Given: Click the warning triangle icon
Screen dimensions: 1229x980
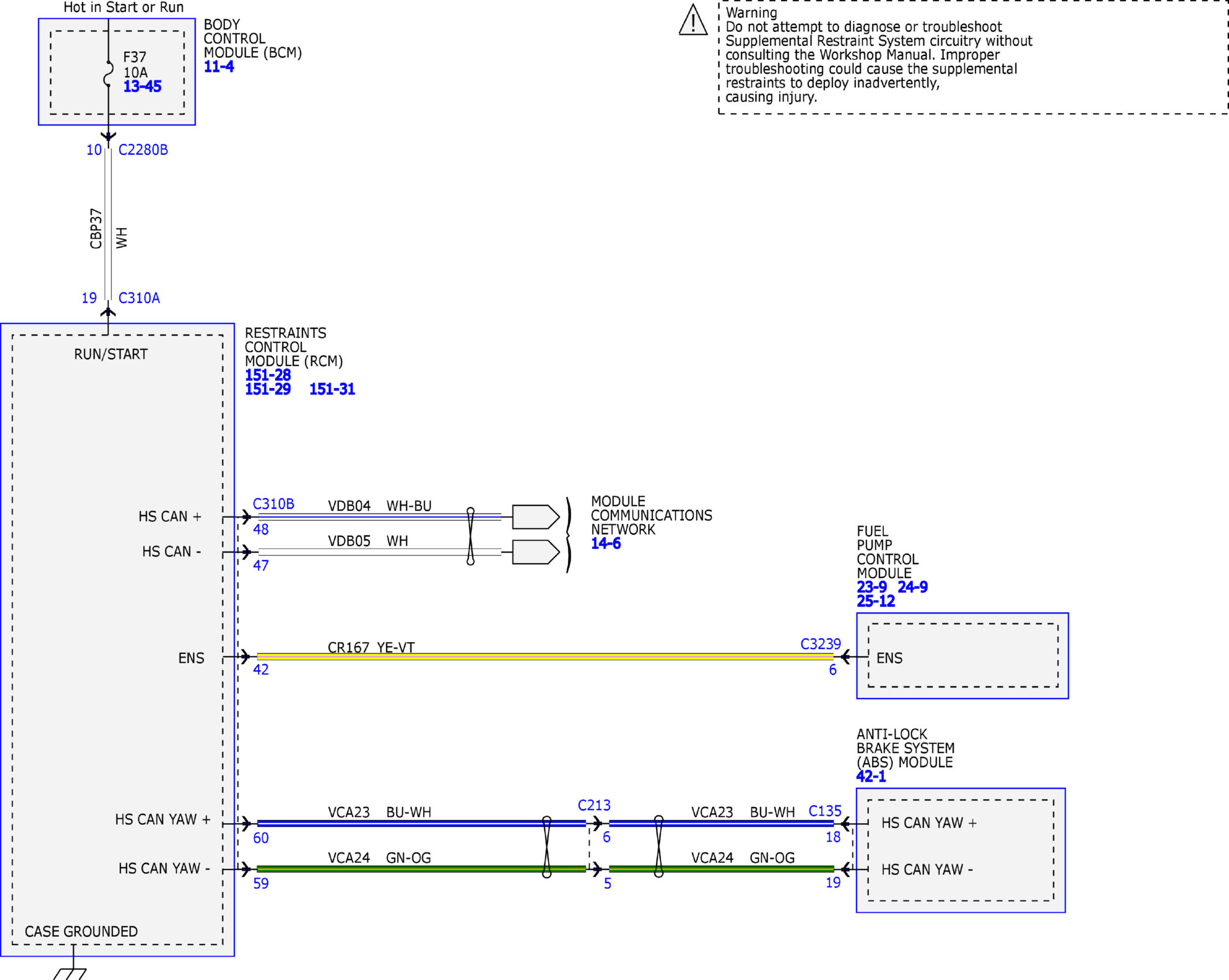Looking at the screenshot, I should point(693,20).
